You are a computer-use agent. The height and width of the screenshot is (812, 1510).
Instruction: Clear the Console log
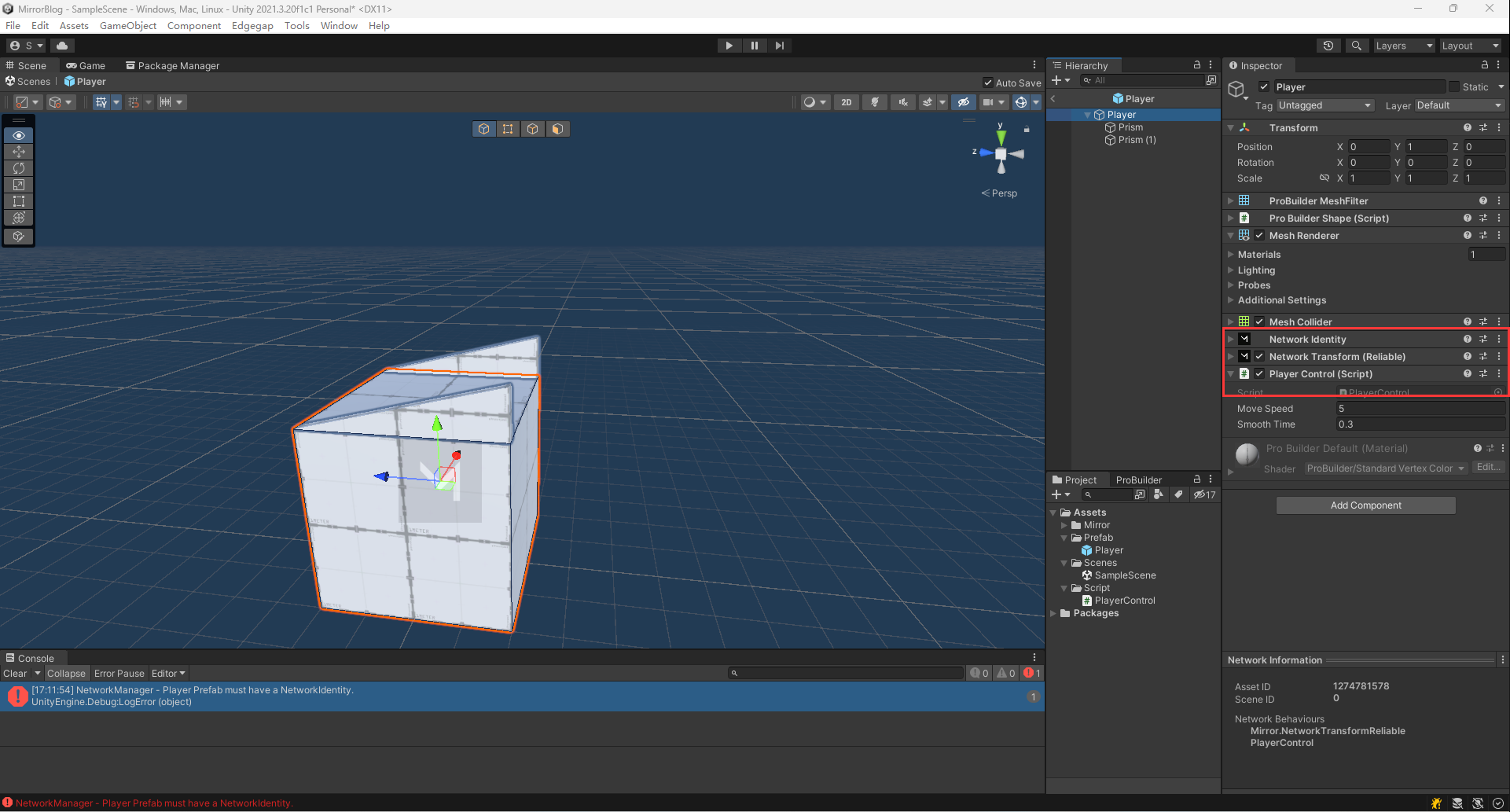[15, 674]
